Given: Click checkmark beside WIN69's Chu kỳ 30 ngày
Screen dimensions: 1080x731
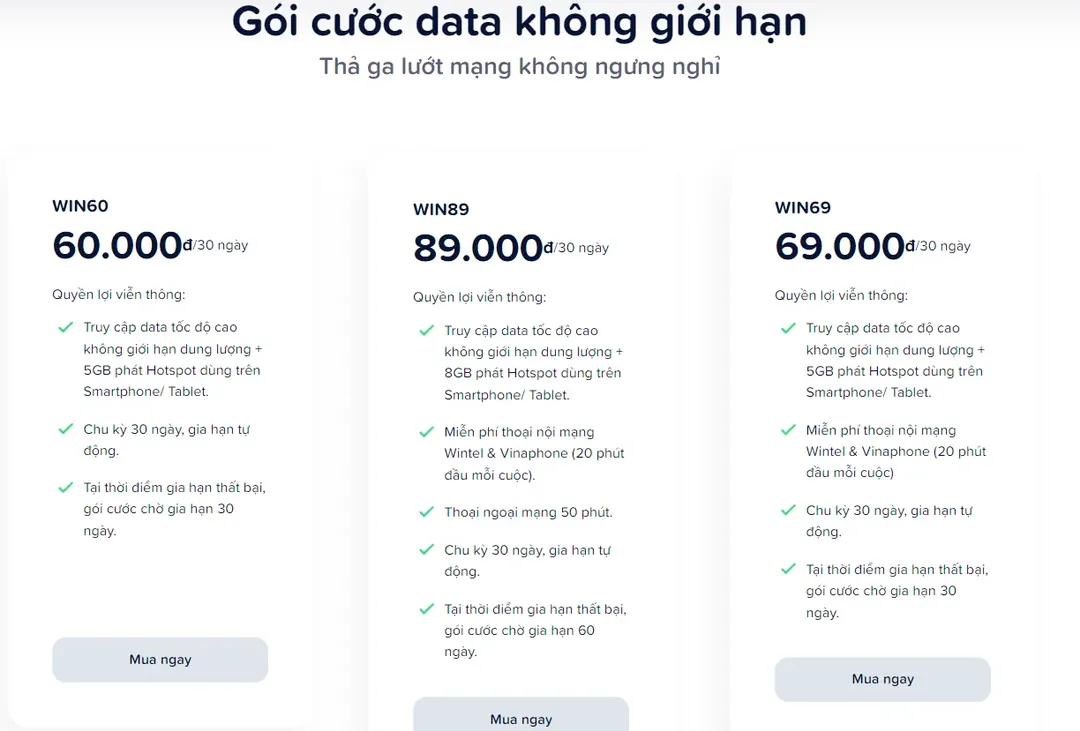Looking at the screenshot, I should (x=788, y=510).
